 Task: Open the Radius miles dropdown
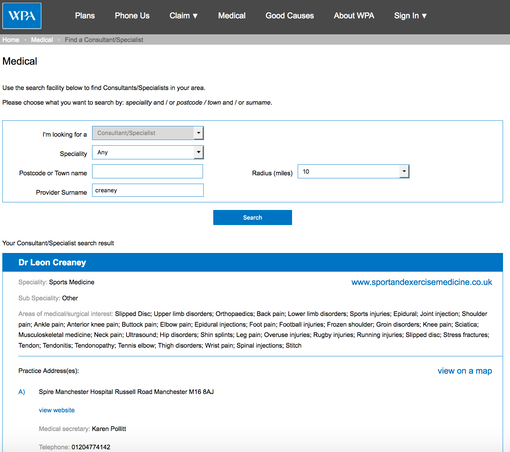tap(353, 171)
